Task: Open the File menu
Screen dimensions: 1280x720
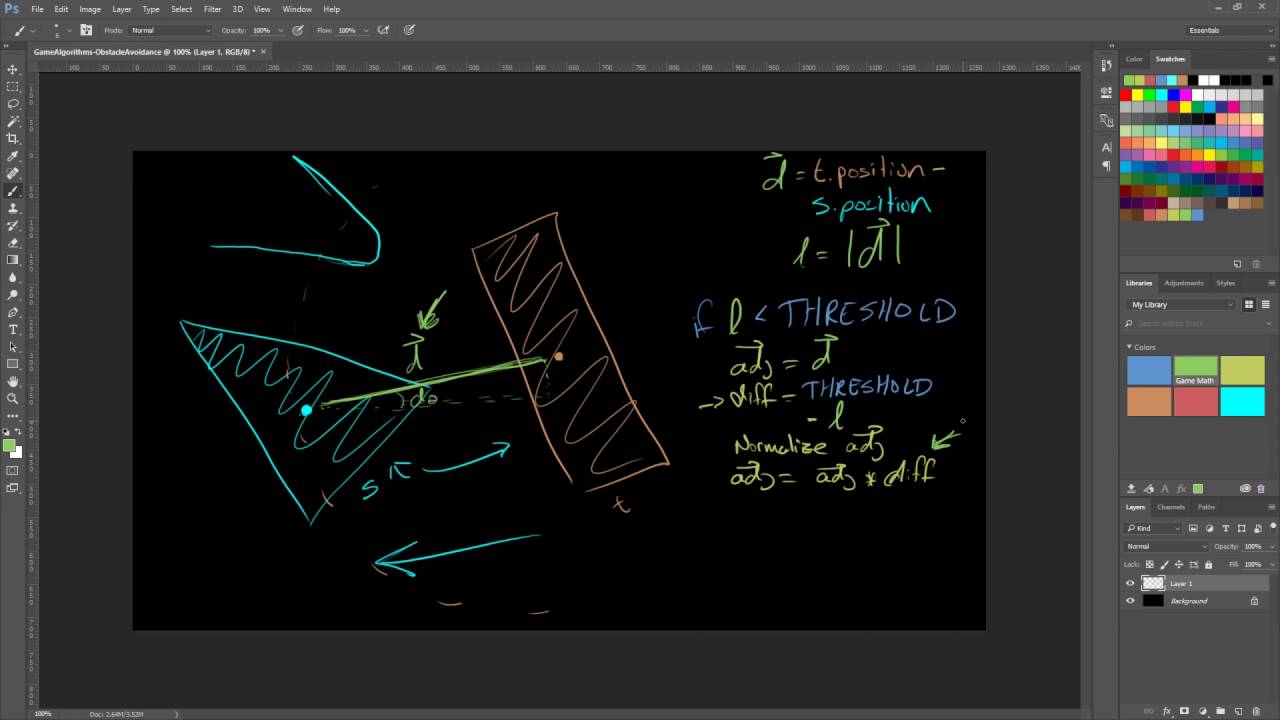Action: click(x=37, y=9)
